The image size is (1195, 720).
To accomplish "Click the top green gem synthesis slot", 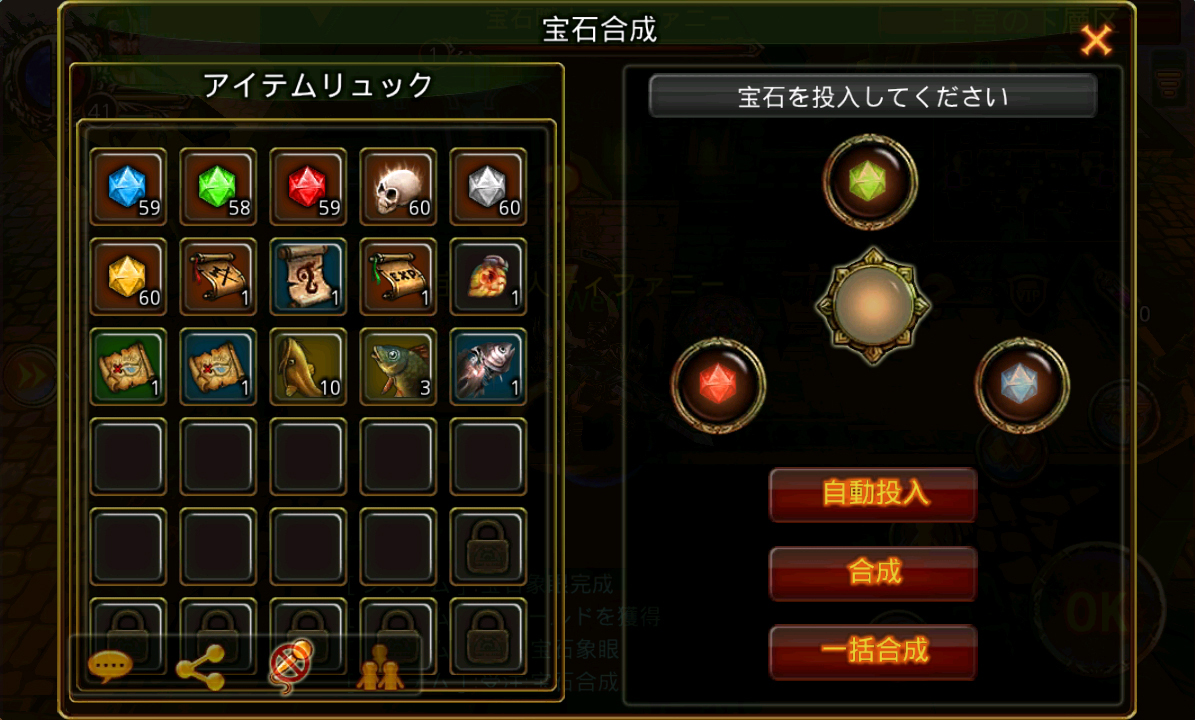I will (870, 181).
